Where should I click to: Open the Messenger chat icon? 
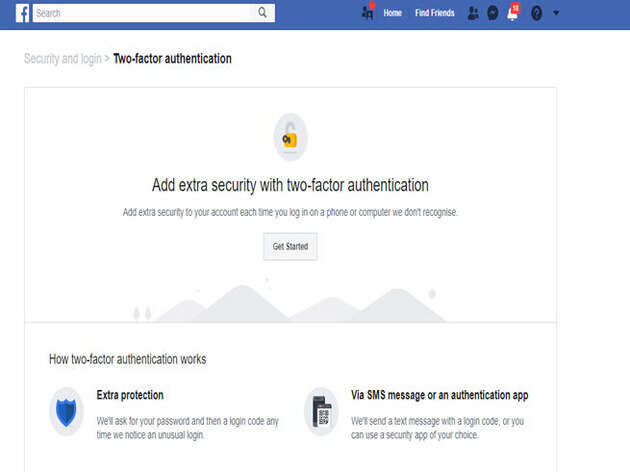click(x=493, y=13)
